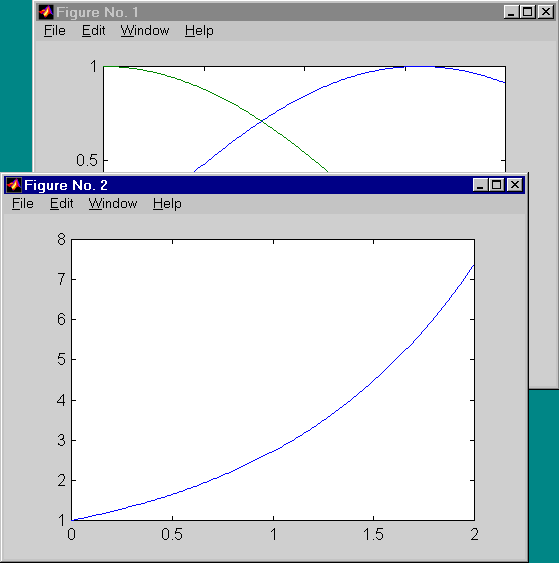
Task: Click x-axis label 0.5 in Figure 2
Action: tap(172, 535)
